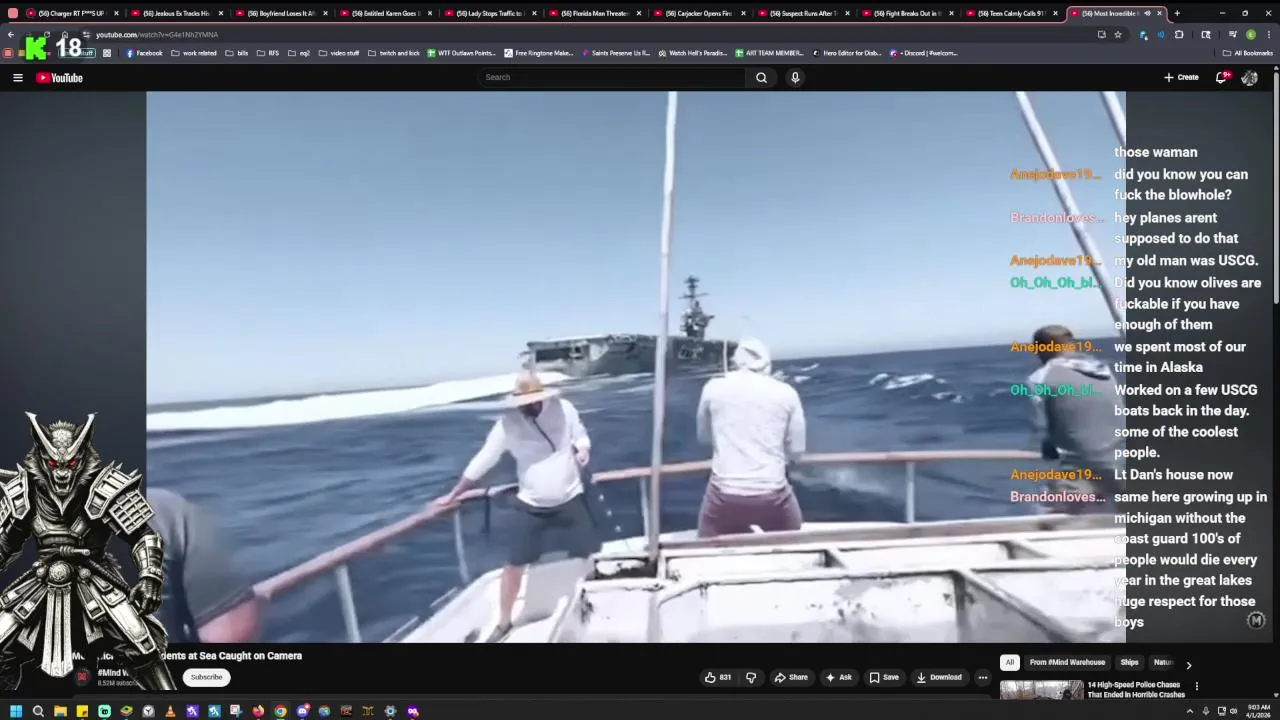Open the work related bookmarks folder
1280x720 pixels.
[194, 53]
